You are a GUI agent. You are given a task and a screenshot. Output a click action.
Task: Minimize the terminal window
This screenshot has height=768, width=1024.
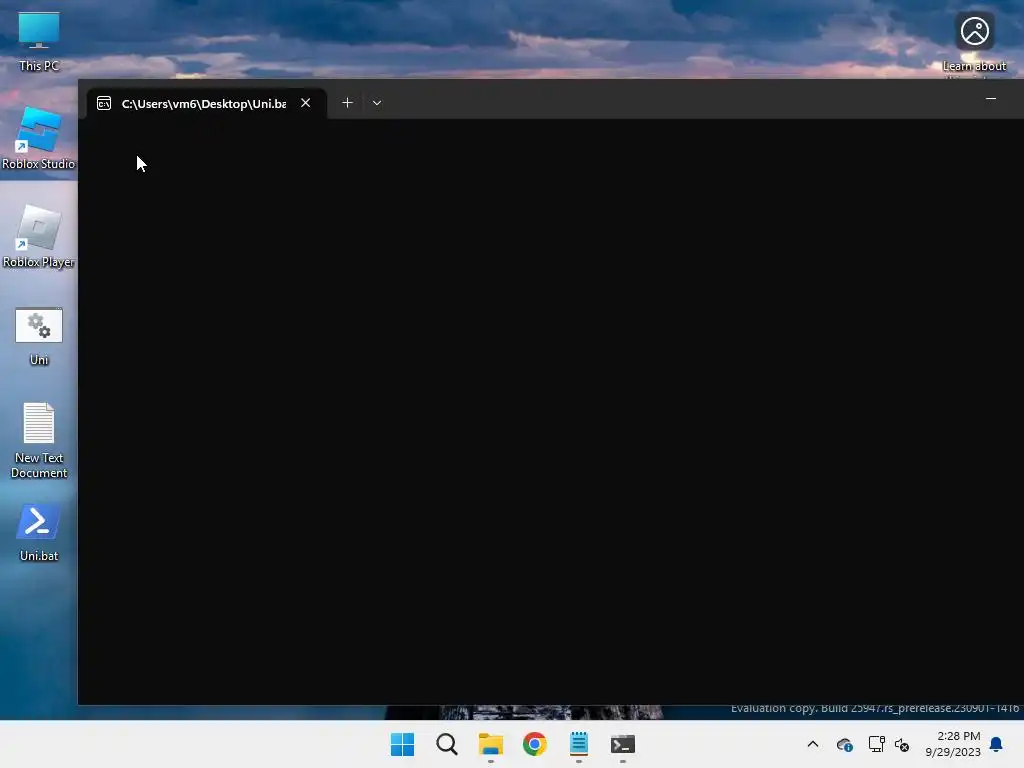pyautogui.click(x=991, y=99)
